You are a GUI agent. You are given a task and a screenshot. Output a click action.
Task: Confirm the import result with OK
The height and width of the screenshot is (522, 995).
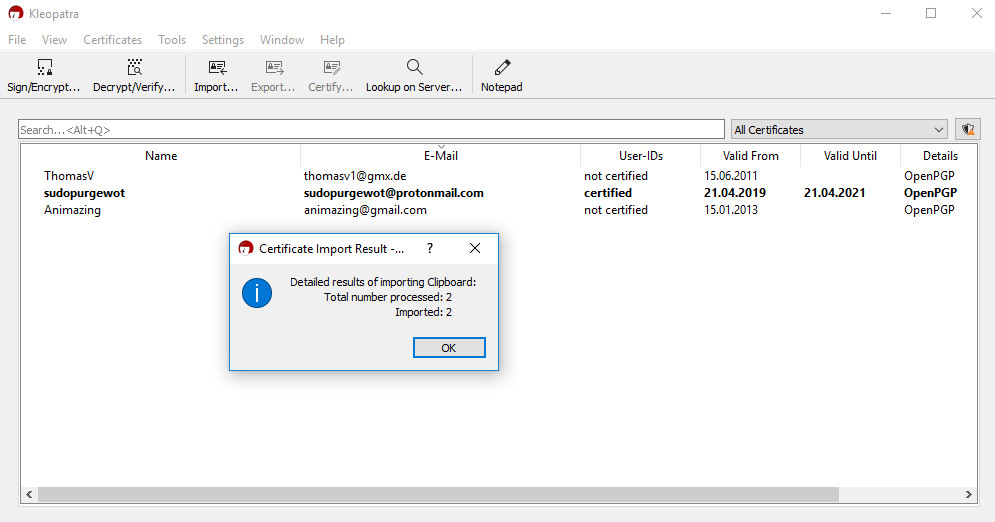coord(449,348)
